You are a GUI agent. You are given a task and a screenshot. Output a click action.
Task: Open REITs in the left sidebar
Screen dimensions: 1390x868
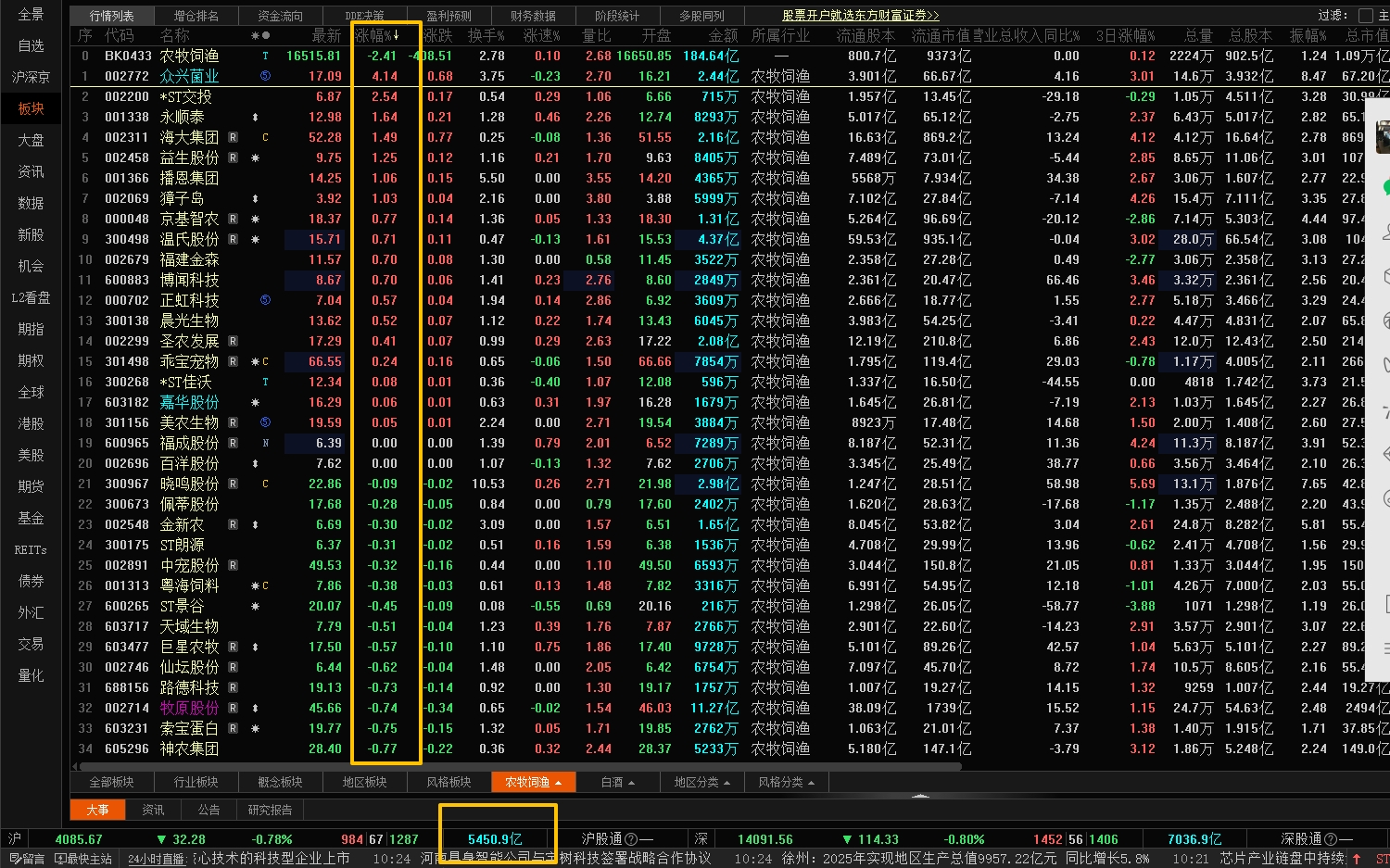pos(31,549)
